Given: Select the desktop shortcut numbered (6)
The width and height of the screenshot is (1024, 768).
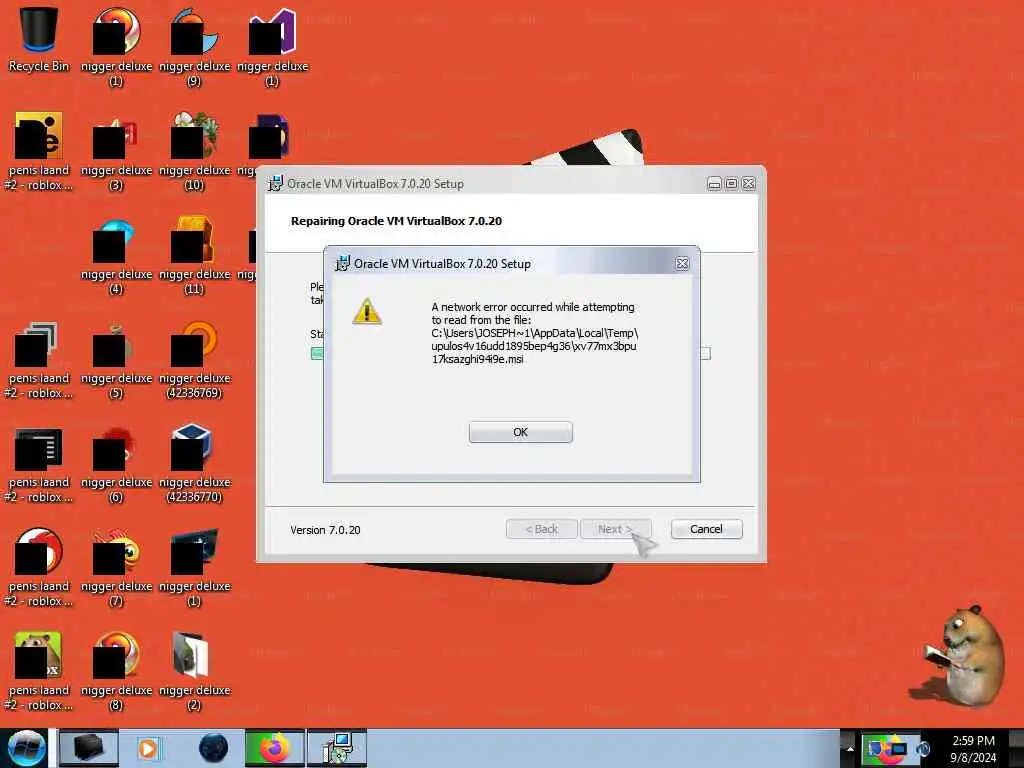Looking at the screenshot, I should pos(116,464).
